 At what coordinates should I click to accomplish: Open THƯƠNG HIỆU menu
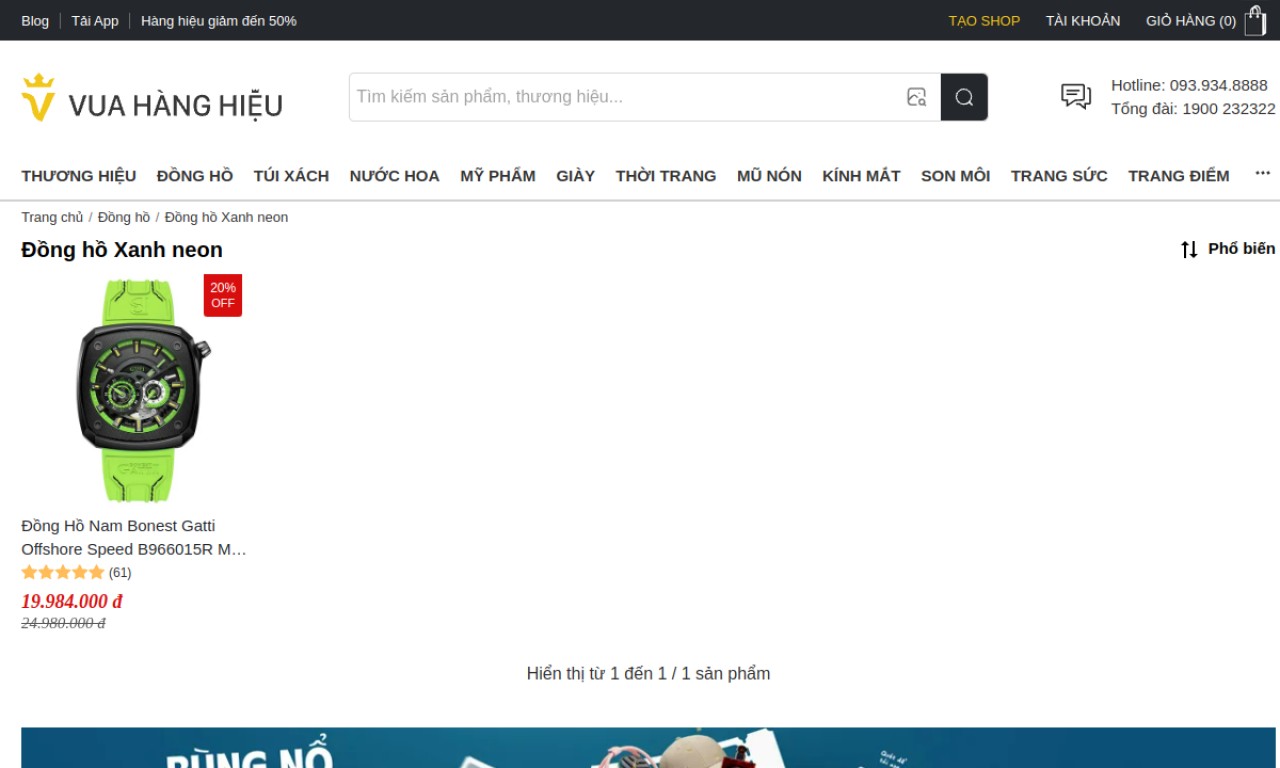pyautogui.click(x=79, y=176)
